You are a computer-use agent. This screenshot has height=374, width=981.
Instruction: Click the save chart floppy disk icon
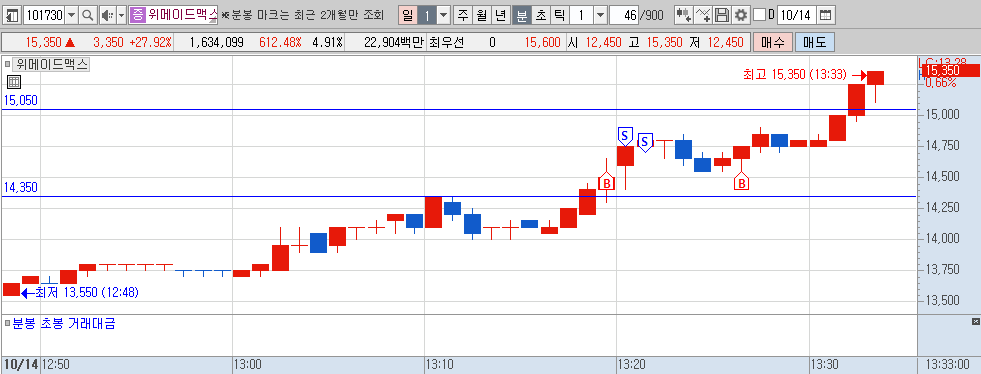coord(722,15)
